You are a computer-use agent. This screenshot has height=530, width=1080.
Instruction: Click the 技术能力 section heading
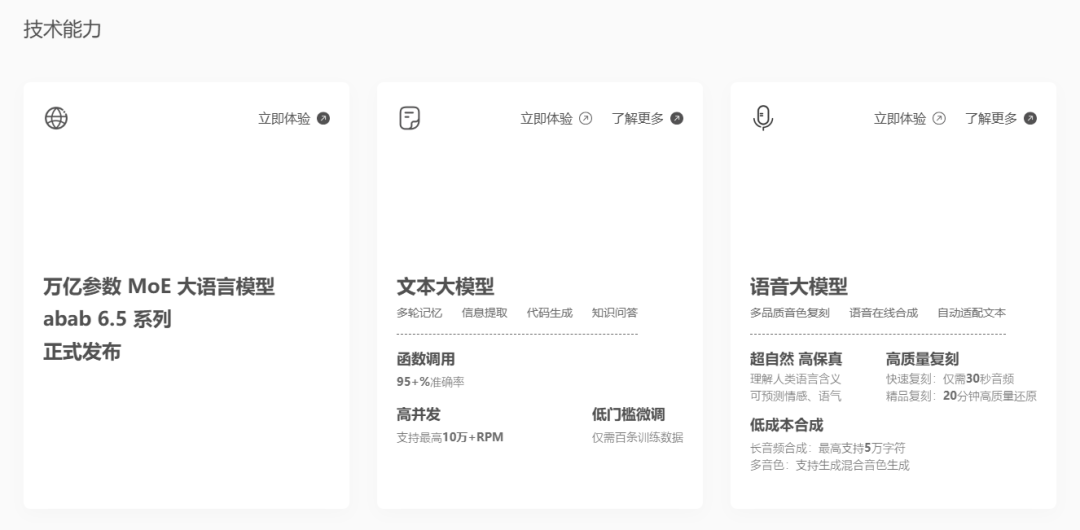tap(62, 30)
